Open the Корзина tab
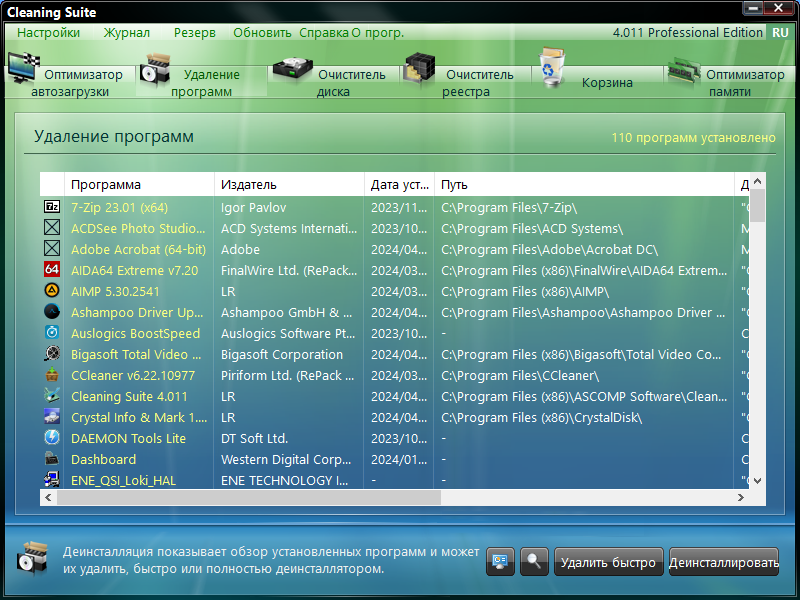The height and width of the screenshot is (600, 800). 597,82
